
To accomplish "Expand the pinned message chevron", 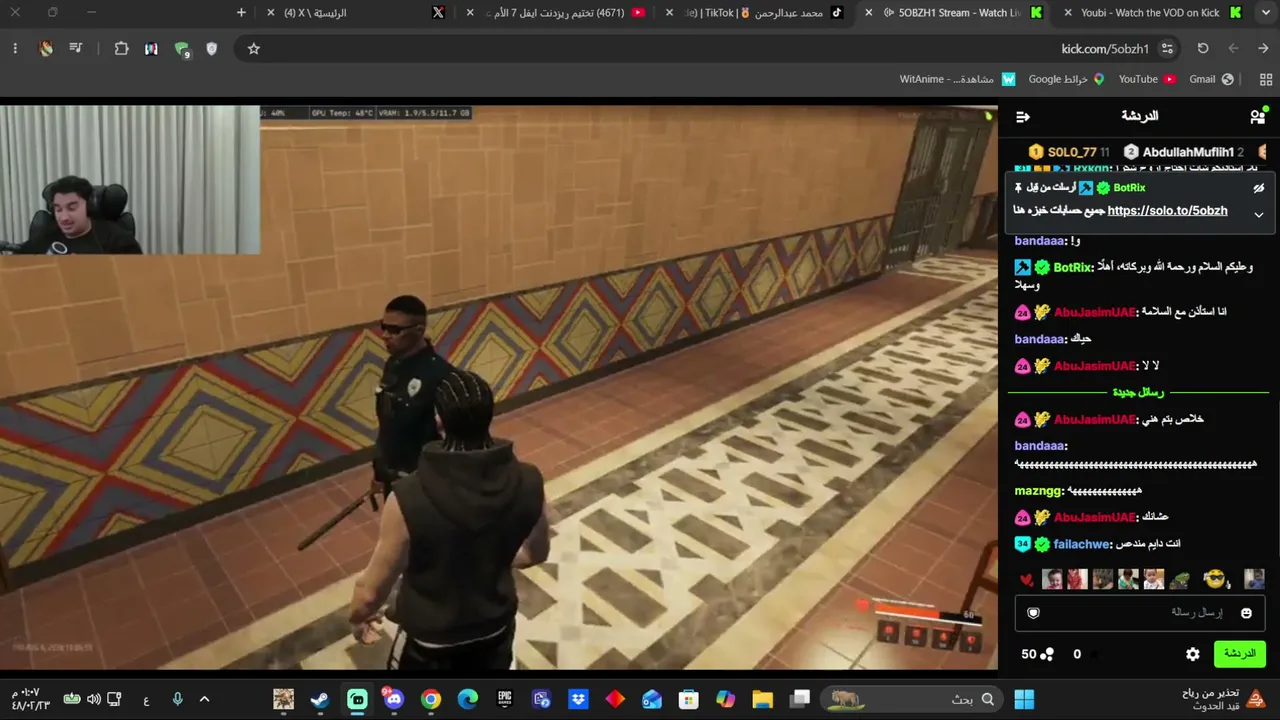I will tap(1259, 214).
